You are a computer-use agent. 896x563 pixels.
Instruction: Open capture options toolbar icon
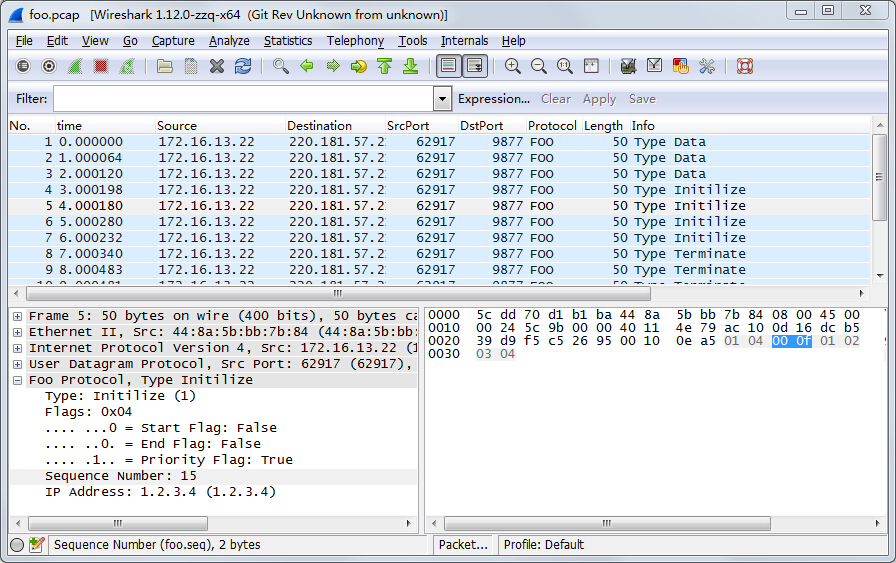(x=49, y=66)
